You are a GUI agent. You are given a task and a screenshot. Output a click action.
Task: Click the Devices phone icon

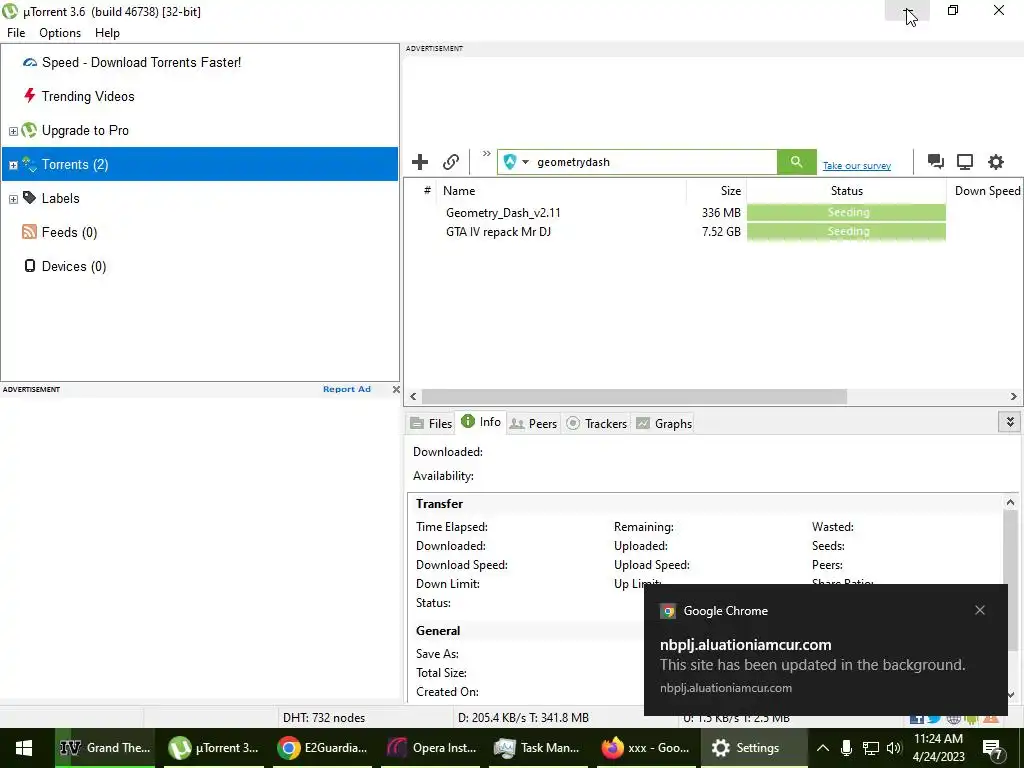pos(29,266)
